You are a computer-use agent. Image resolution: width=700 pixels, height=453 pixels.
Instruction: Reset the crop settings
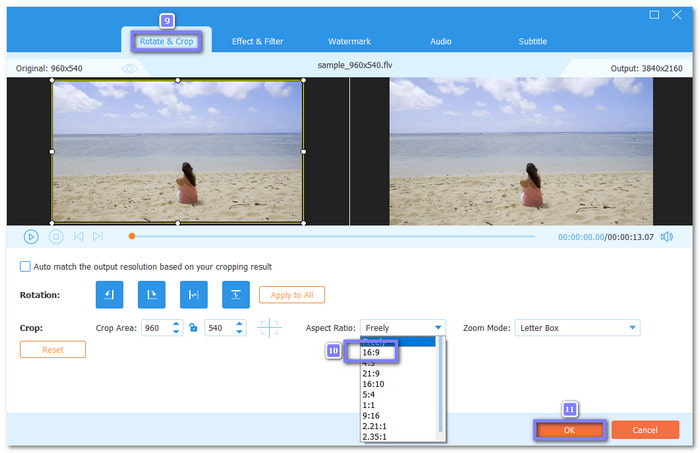[53, 349]
